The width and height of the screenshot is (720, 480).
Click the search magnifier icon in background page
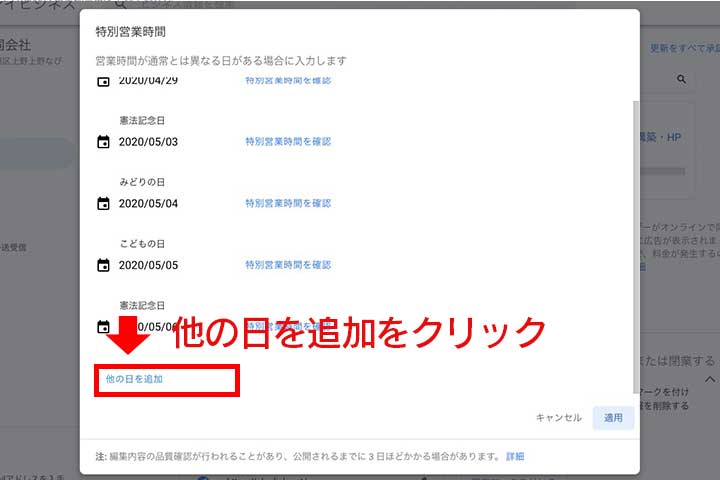tap(681, 79)
